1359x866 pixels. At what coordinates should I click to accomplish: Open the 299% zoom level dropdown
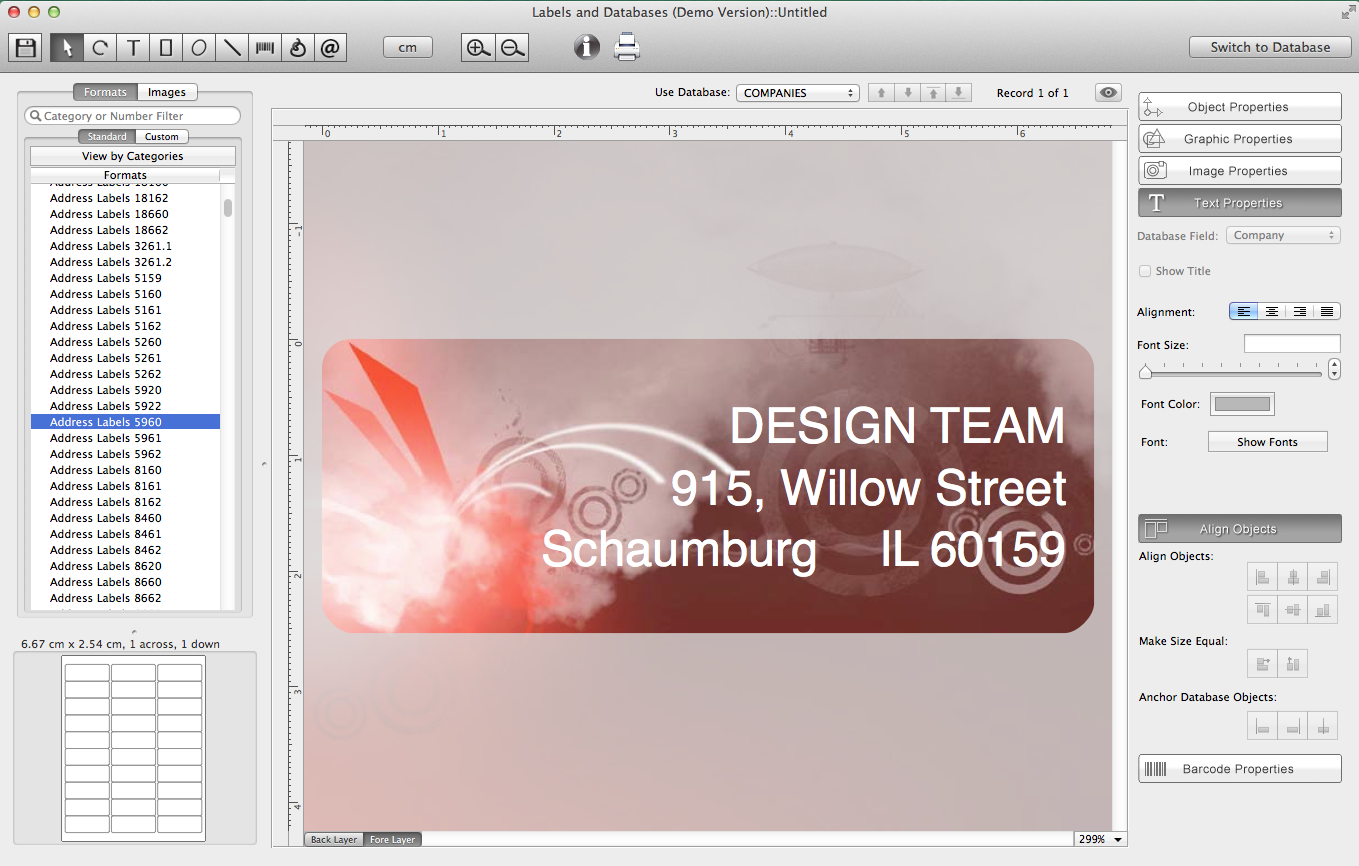[x=1100, y=840]
